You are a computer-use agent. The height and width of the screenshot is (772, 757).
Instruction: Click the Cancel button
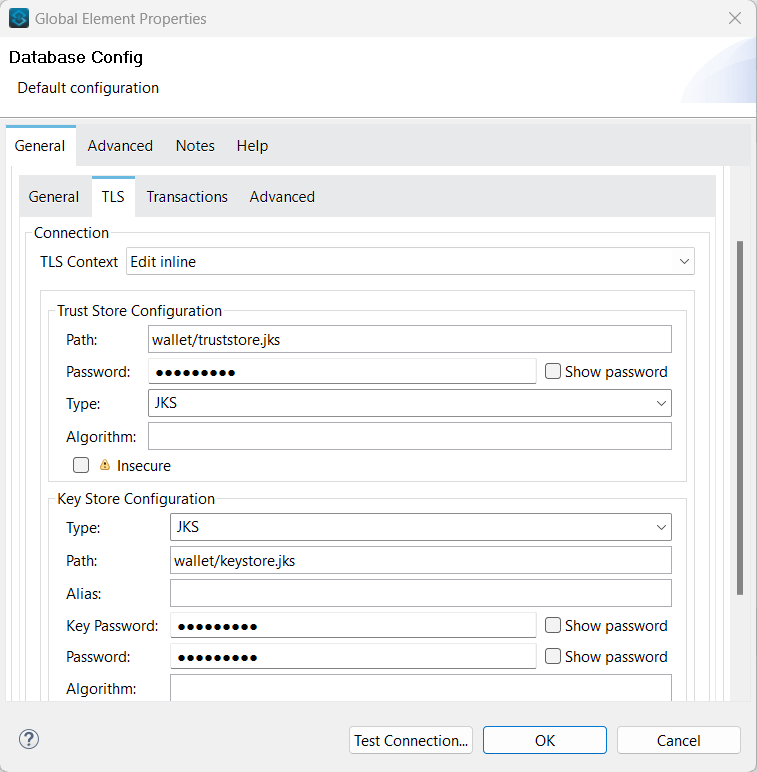[x=678, y=740]
